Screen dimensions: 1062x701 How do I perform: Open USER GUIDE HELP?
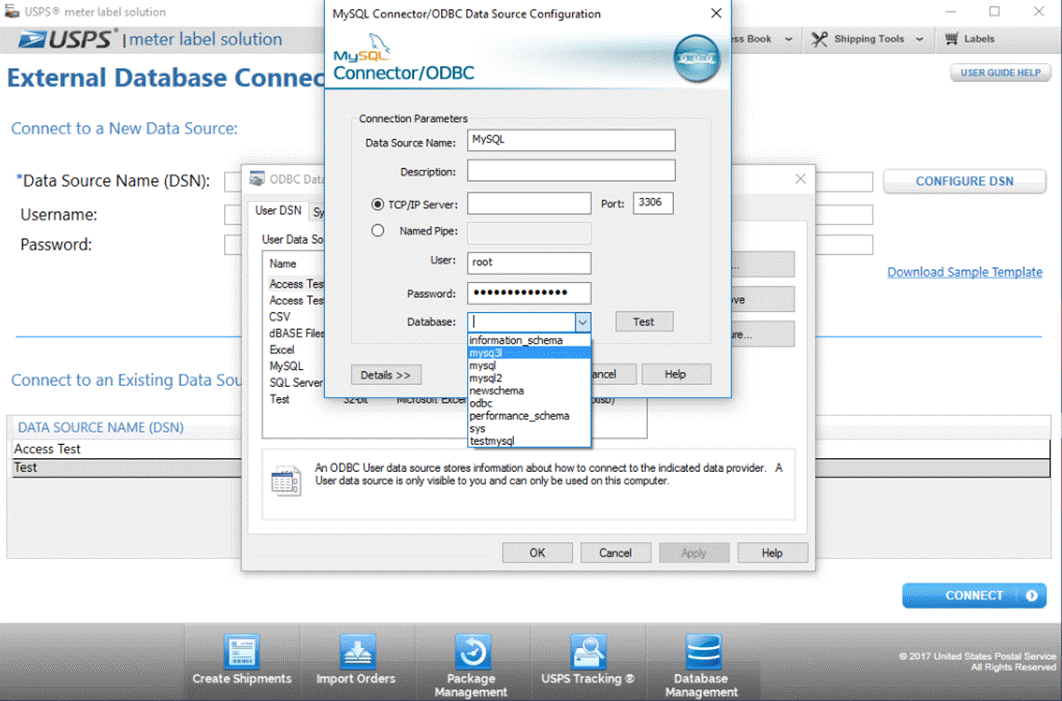click(x=1000, y=72)
